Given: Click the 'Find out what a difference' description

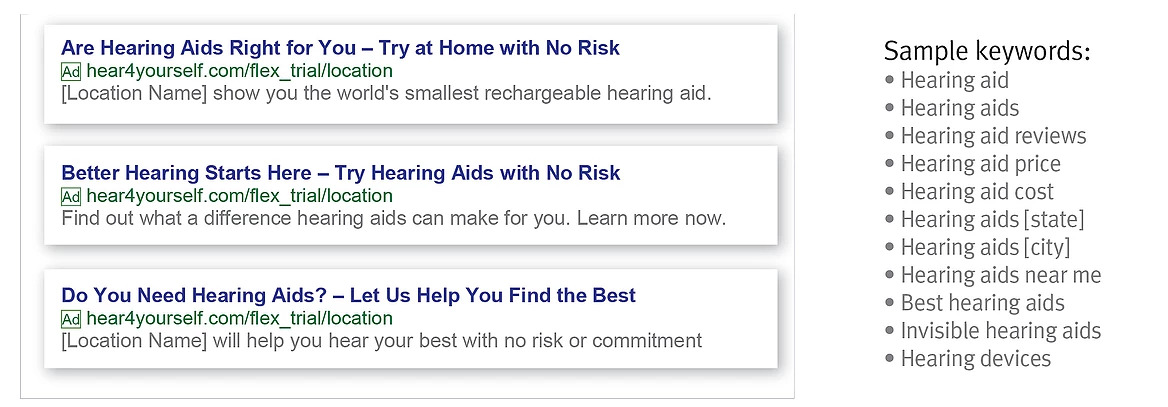Looking at the screenshot, I should (x=393, y=219).
